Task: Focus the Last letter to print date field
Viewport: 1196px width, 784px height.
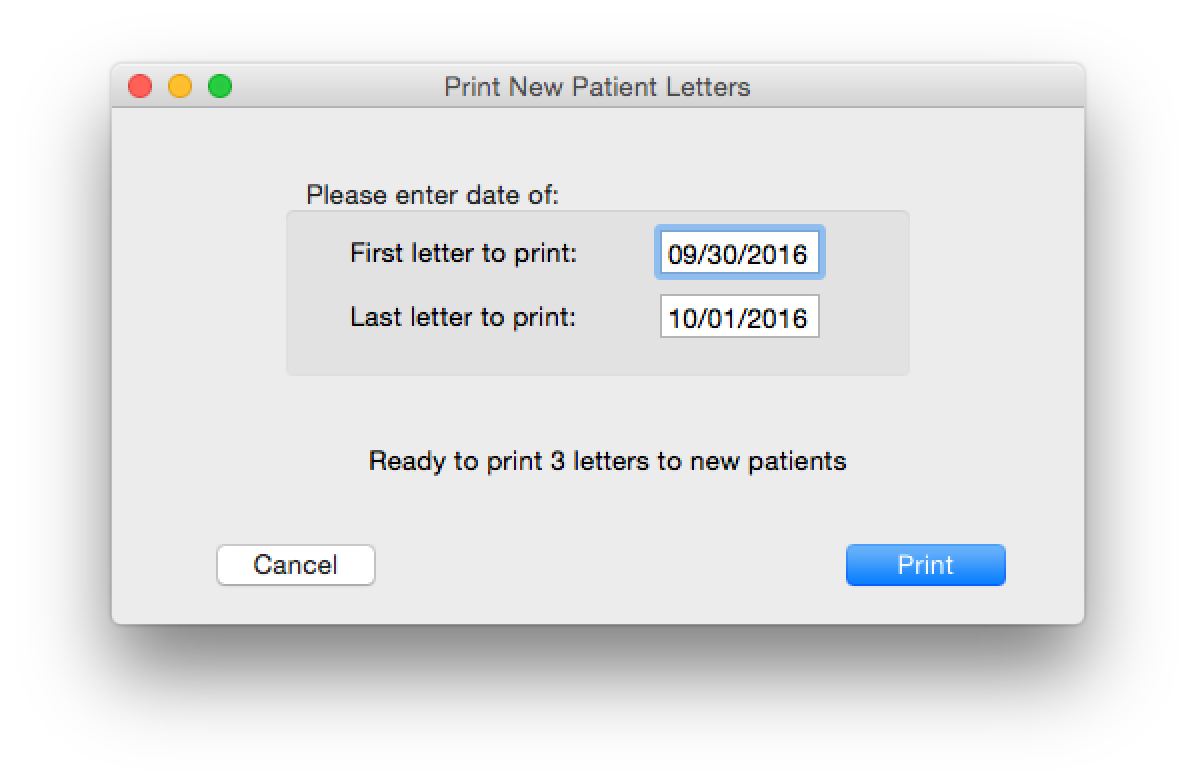Action: coord(739,318)
